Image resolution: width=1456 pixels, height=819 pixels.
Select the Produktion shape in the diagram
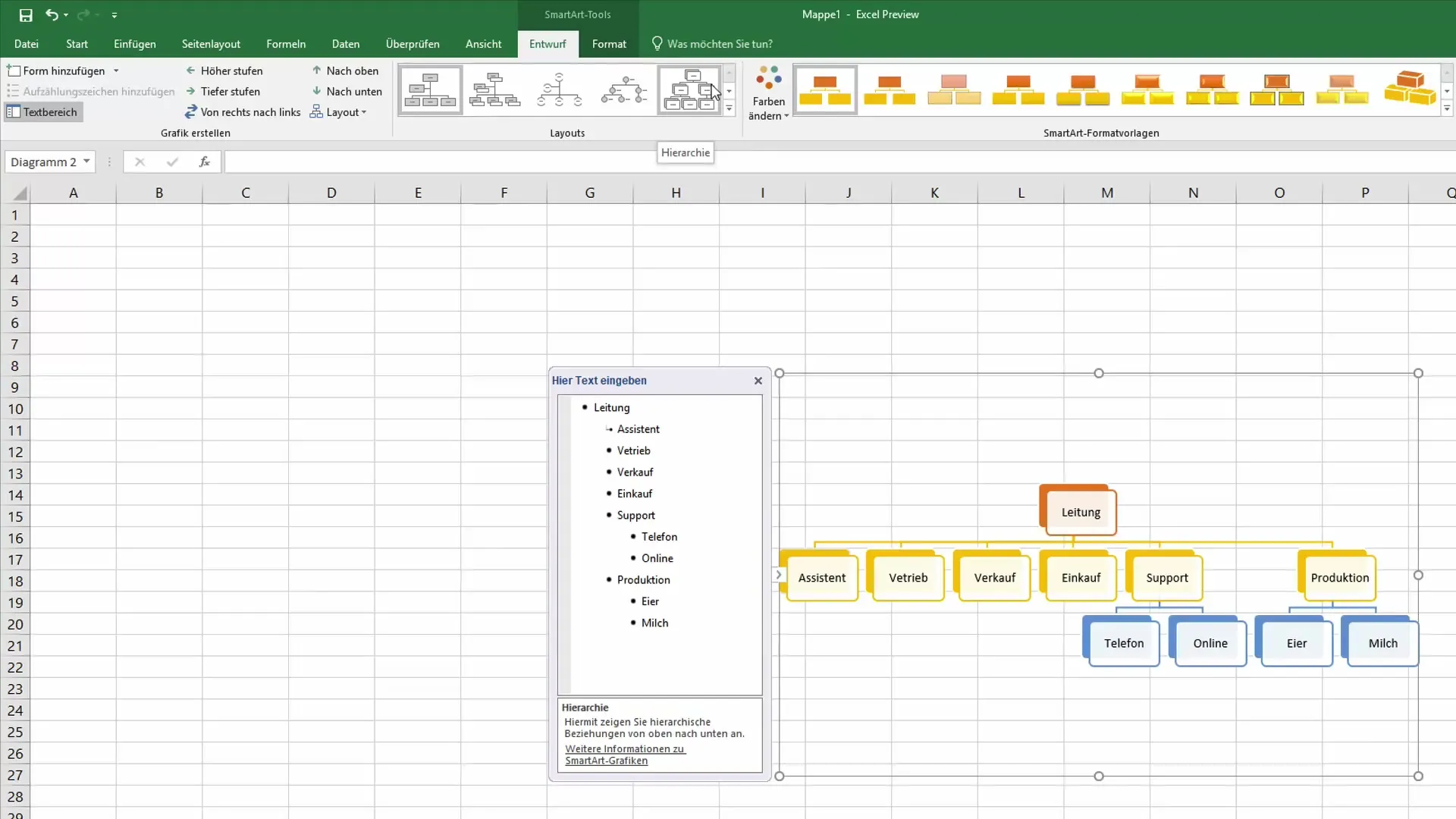[1340, 578]
